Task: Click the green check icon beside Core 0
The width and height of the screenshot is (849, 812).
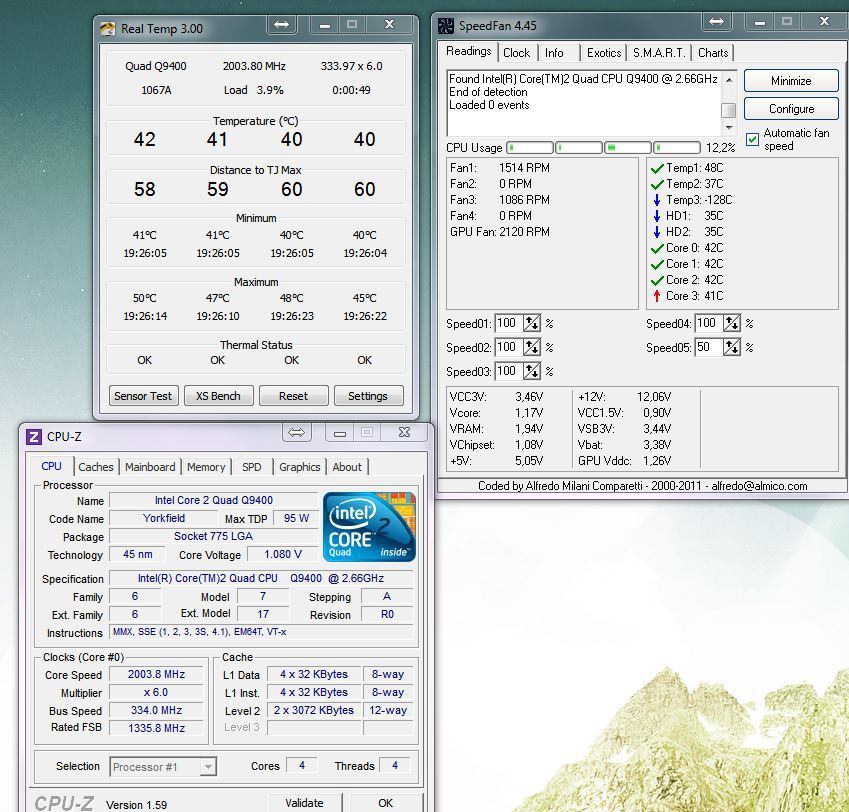Action: point(657,248)
